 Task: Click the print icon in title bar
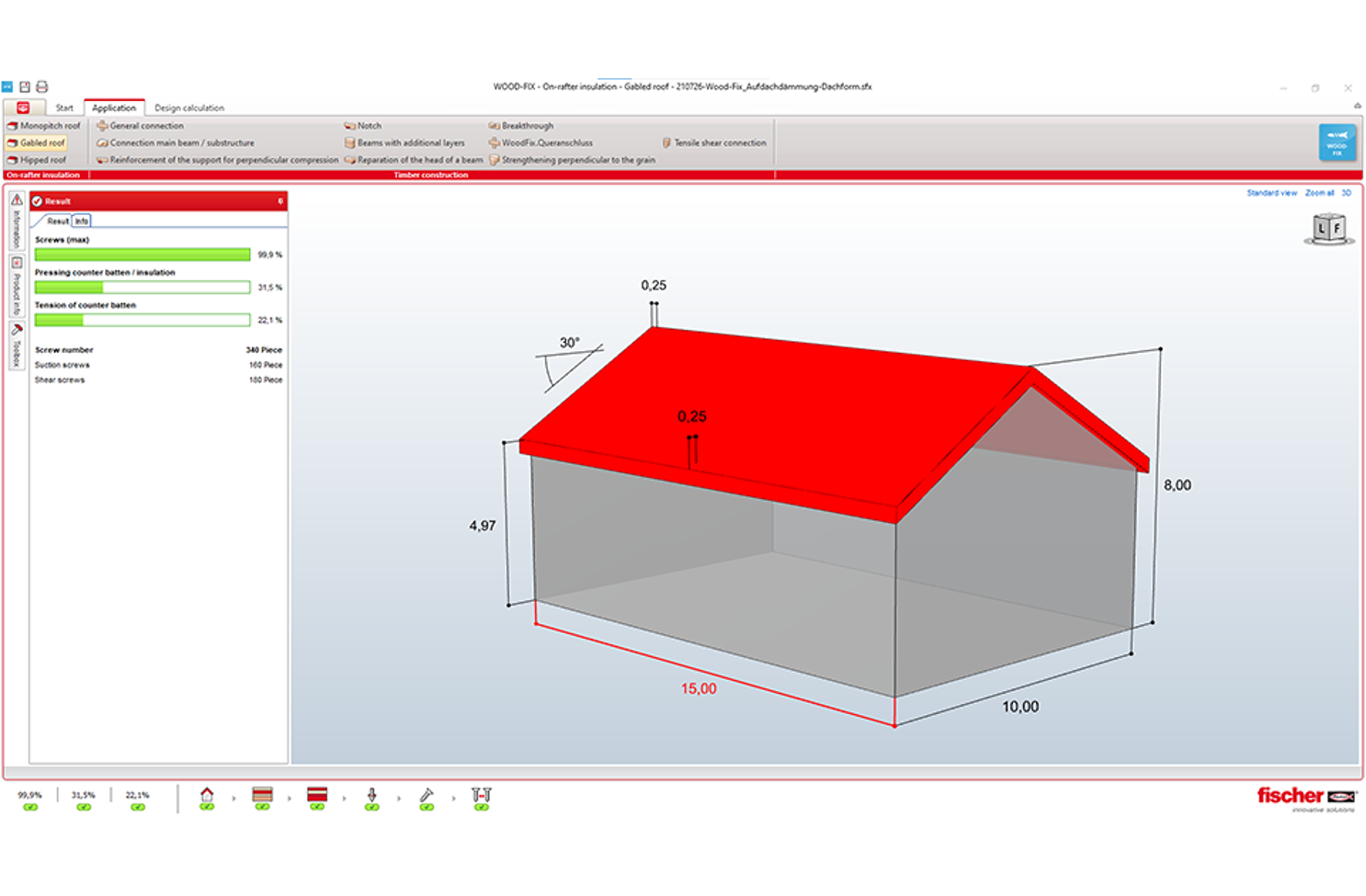[x=41, y=86]
